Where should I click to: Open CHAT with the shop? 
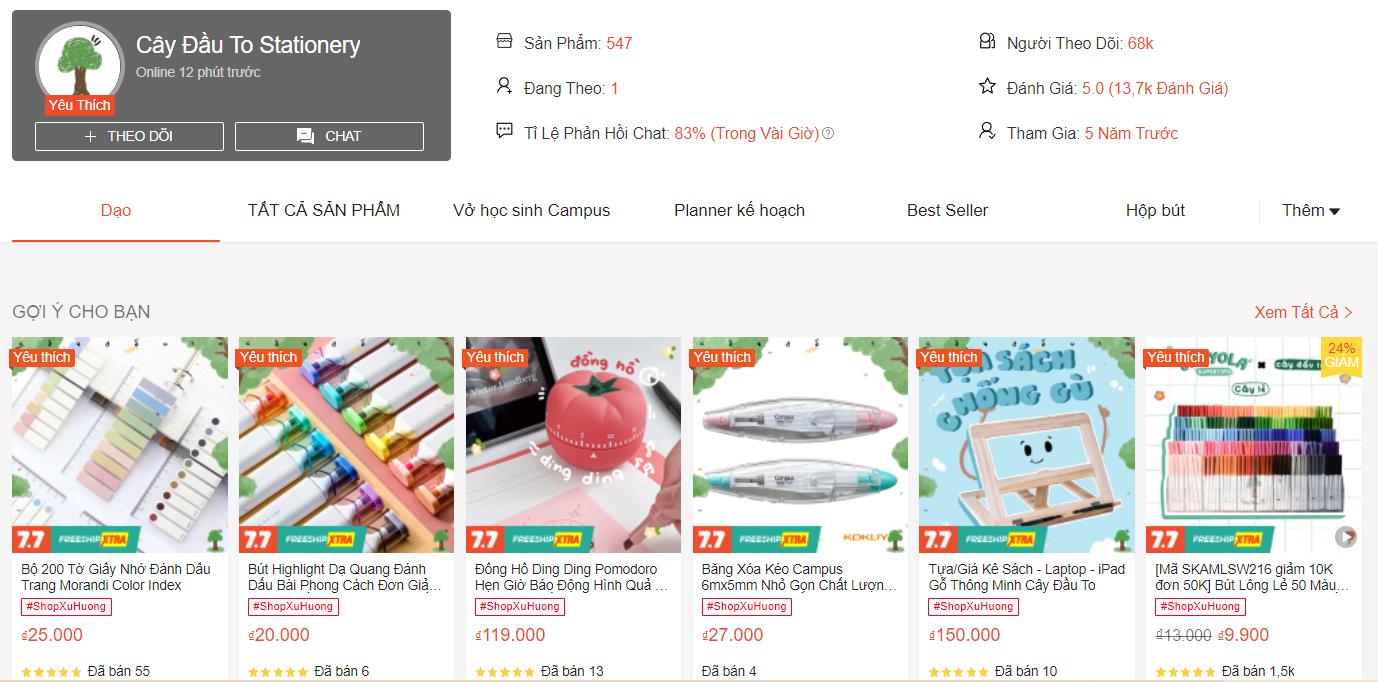tap(329, 136)
